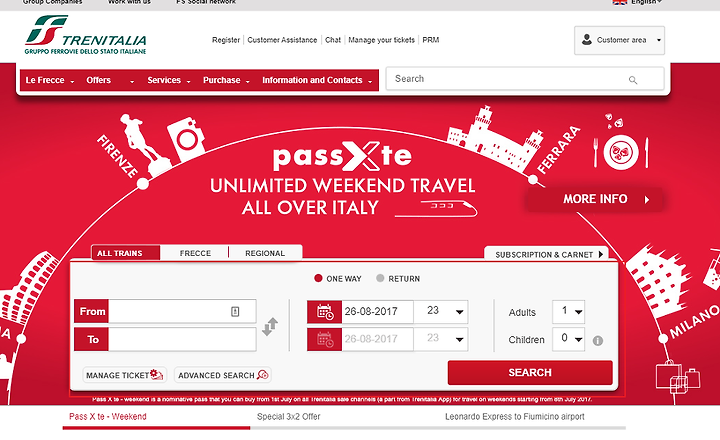Click the Manage Ticket button
The width and height of the screenshot is (720, 440).
124,375
